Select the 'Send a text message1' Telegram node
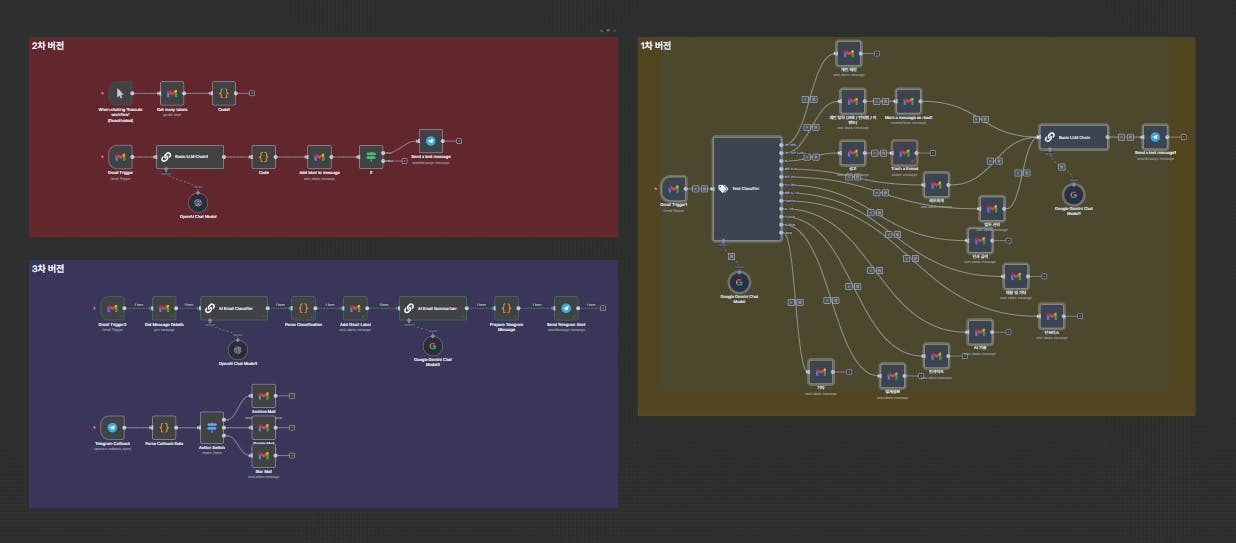 click(x=1154, y=137)
